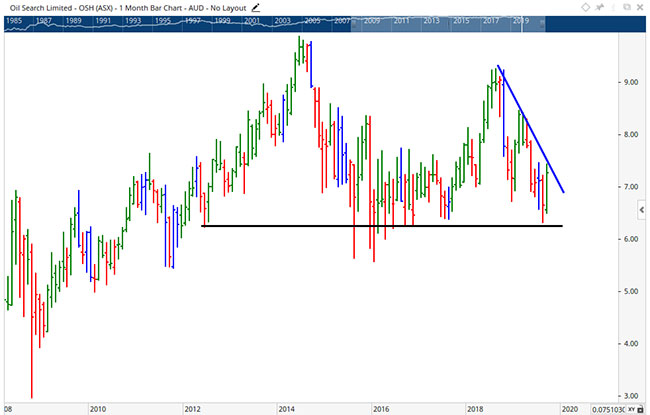Toggle the scale lock padlock icon

640,410
